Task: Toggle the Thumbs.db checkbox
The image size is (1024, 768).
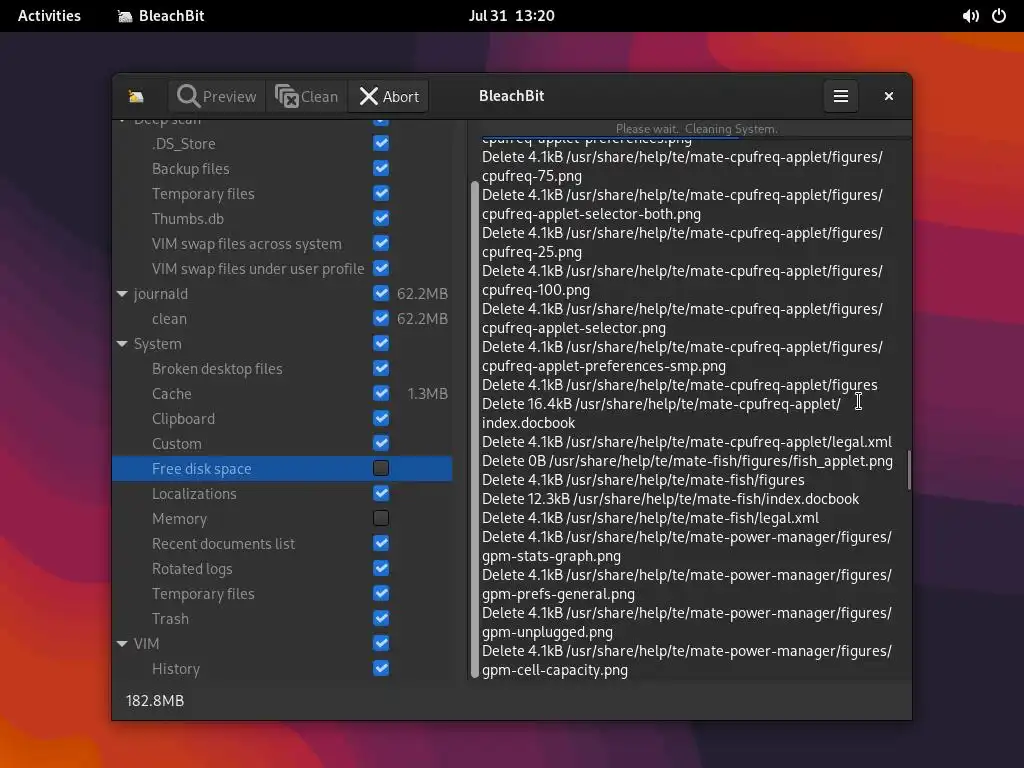Action: (x=381, y=218)
